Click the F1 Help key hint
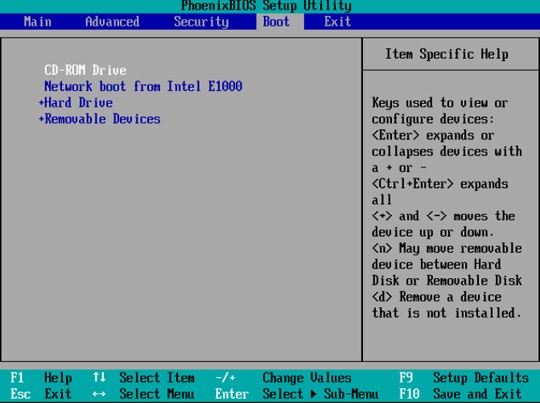The height and width of the screenshot is (403, 540). tap(41, 378)
